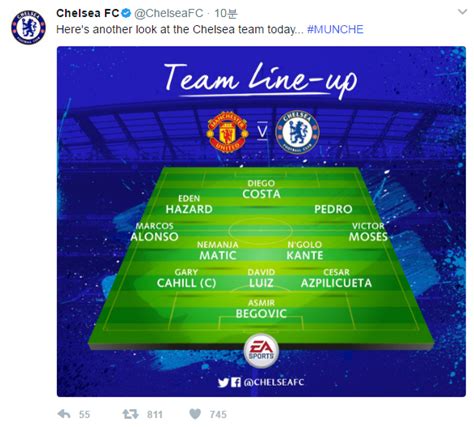Click the reply arrow icon
Image resolution: width=474 pixels, height=427 pixels.
[x=64, y=414]
